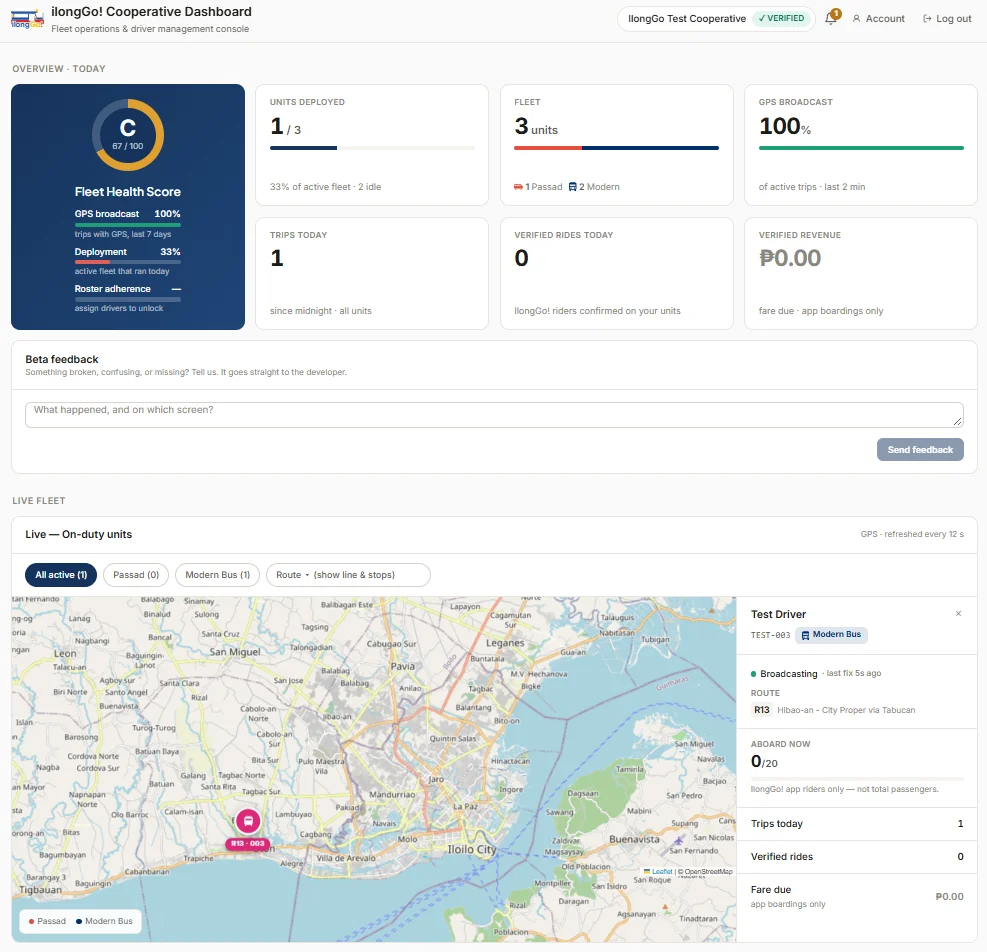Click the Fleet red and blue composition bar
The image size is (987, 952).
616,148
